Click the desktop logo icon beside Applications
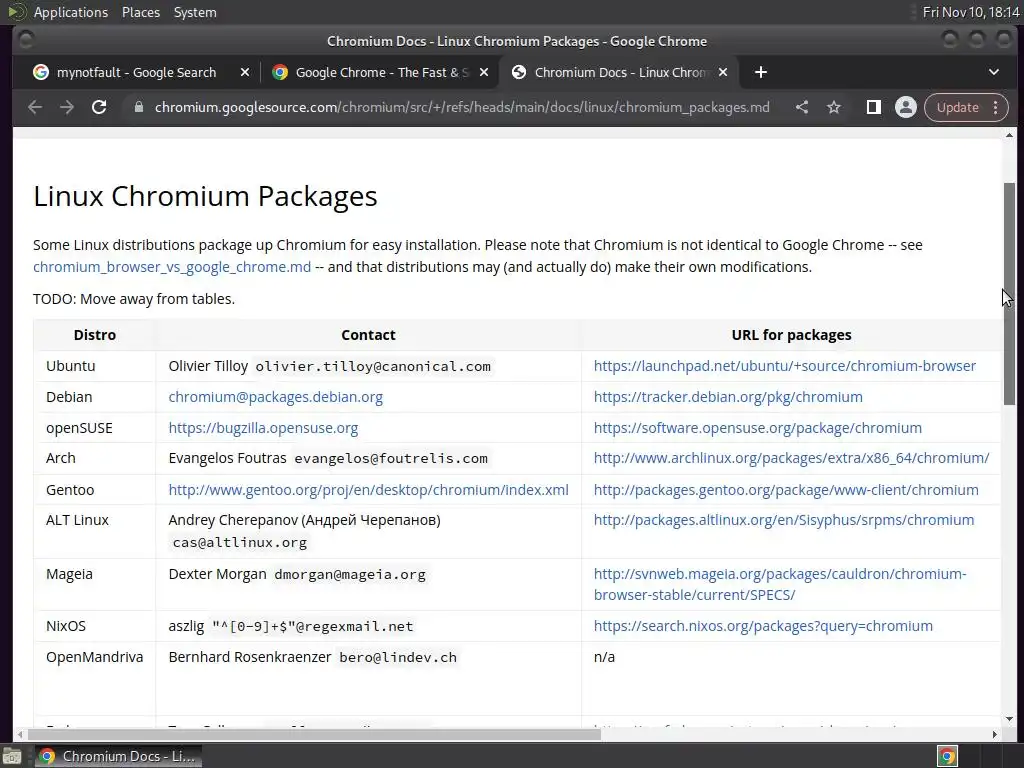 pos(16,12)
